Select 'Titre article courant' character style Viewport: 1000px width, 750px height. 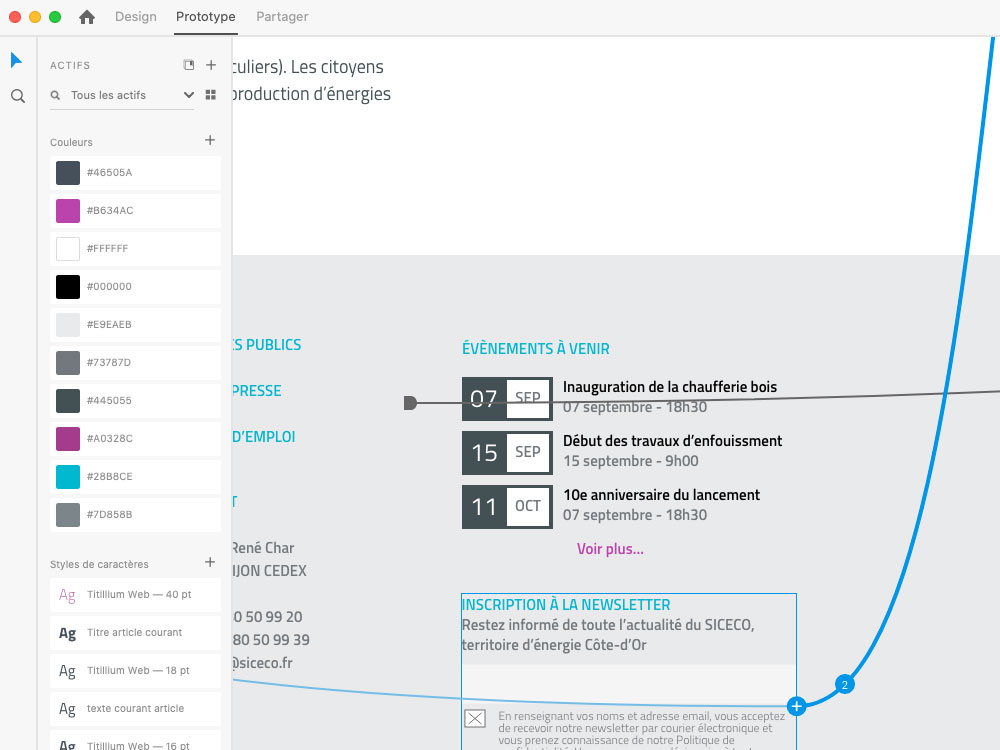coord(135,633)
